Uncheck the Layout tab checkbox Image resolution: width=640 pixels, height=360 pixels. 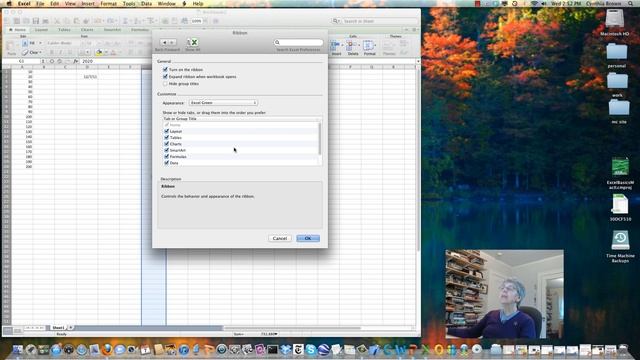coord(167,131)
